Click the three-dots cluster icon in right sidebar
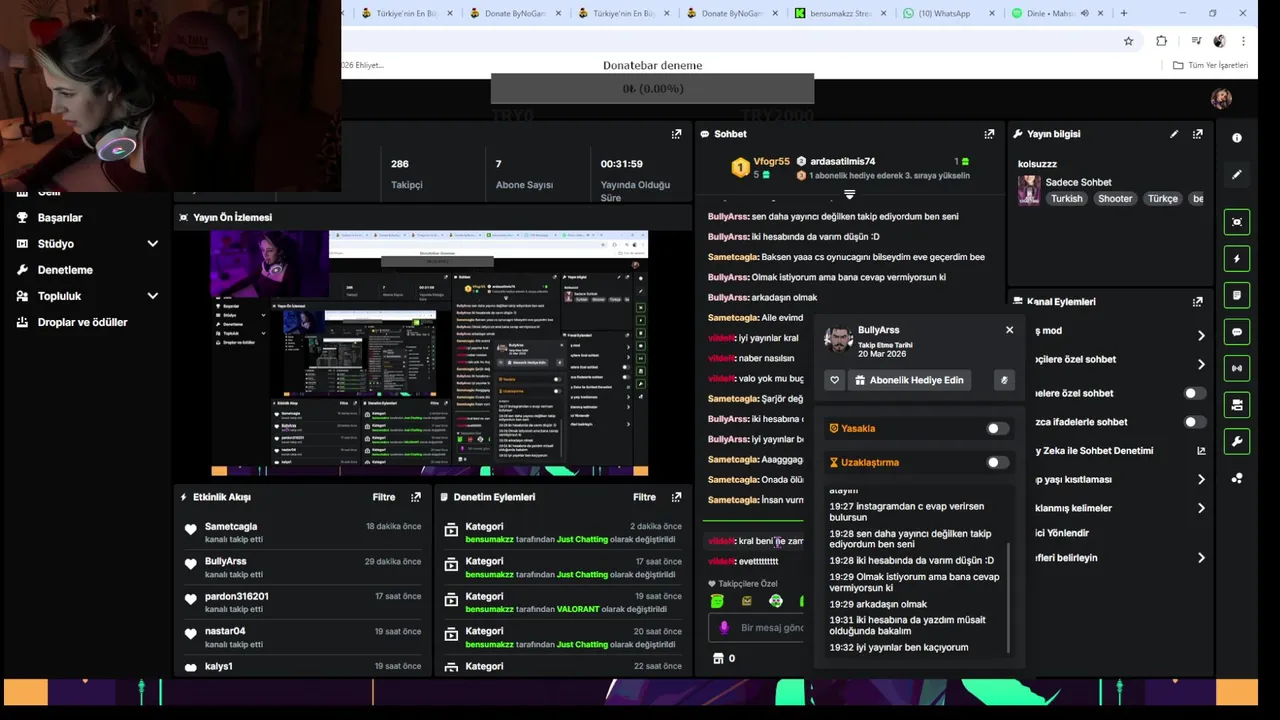This screenshot has width=1280, height=720. pyautogui.click(x=1237, y=478)
